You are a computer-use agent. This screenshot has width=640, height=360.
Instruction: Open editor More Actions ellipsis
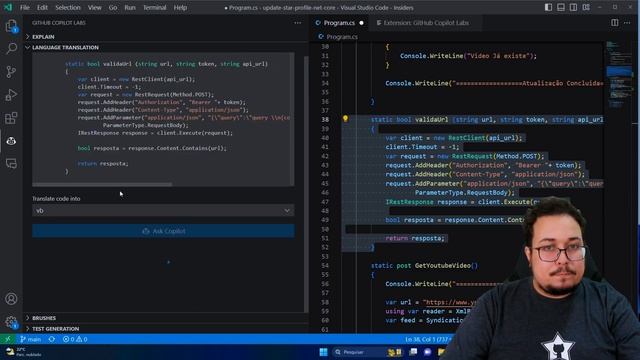[x=627, y=23]
